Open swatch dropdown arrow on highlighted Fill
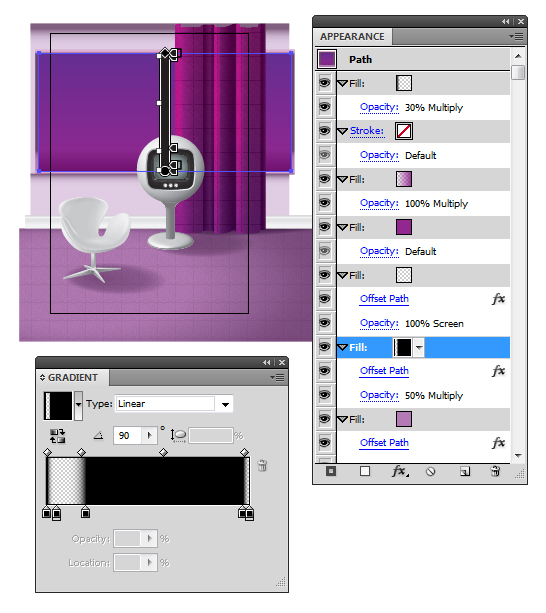This screenshot has height=613, width=546. coord(419,347)
